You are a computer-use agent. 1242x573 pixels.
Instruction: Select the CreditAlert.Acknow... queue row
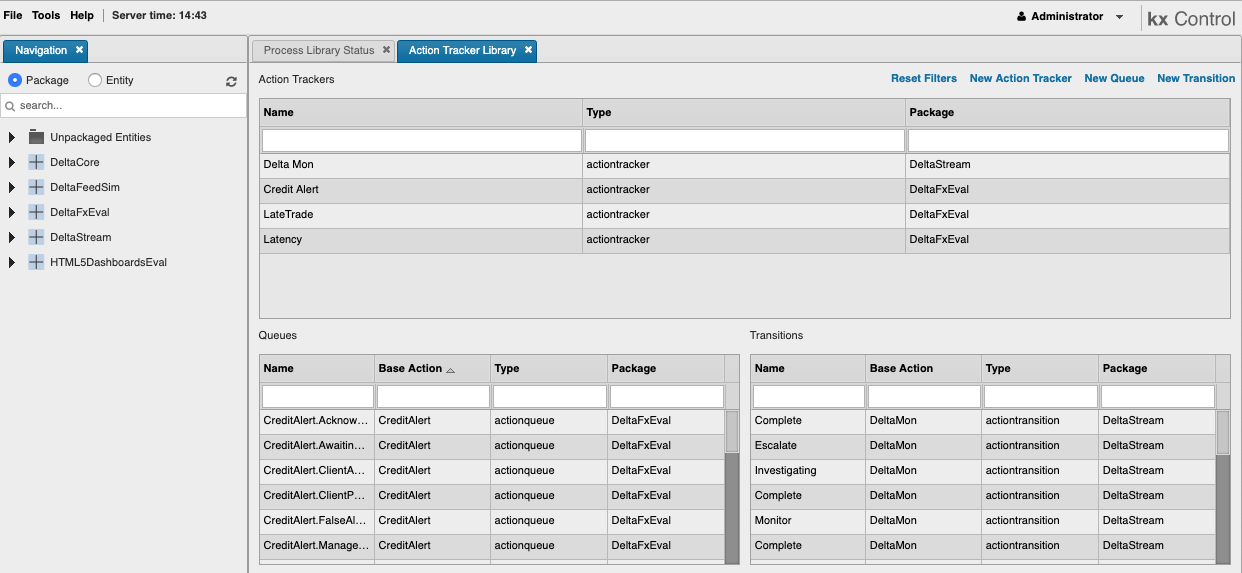click(492, 421)
